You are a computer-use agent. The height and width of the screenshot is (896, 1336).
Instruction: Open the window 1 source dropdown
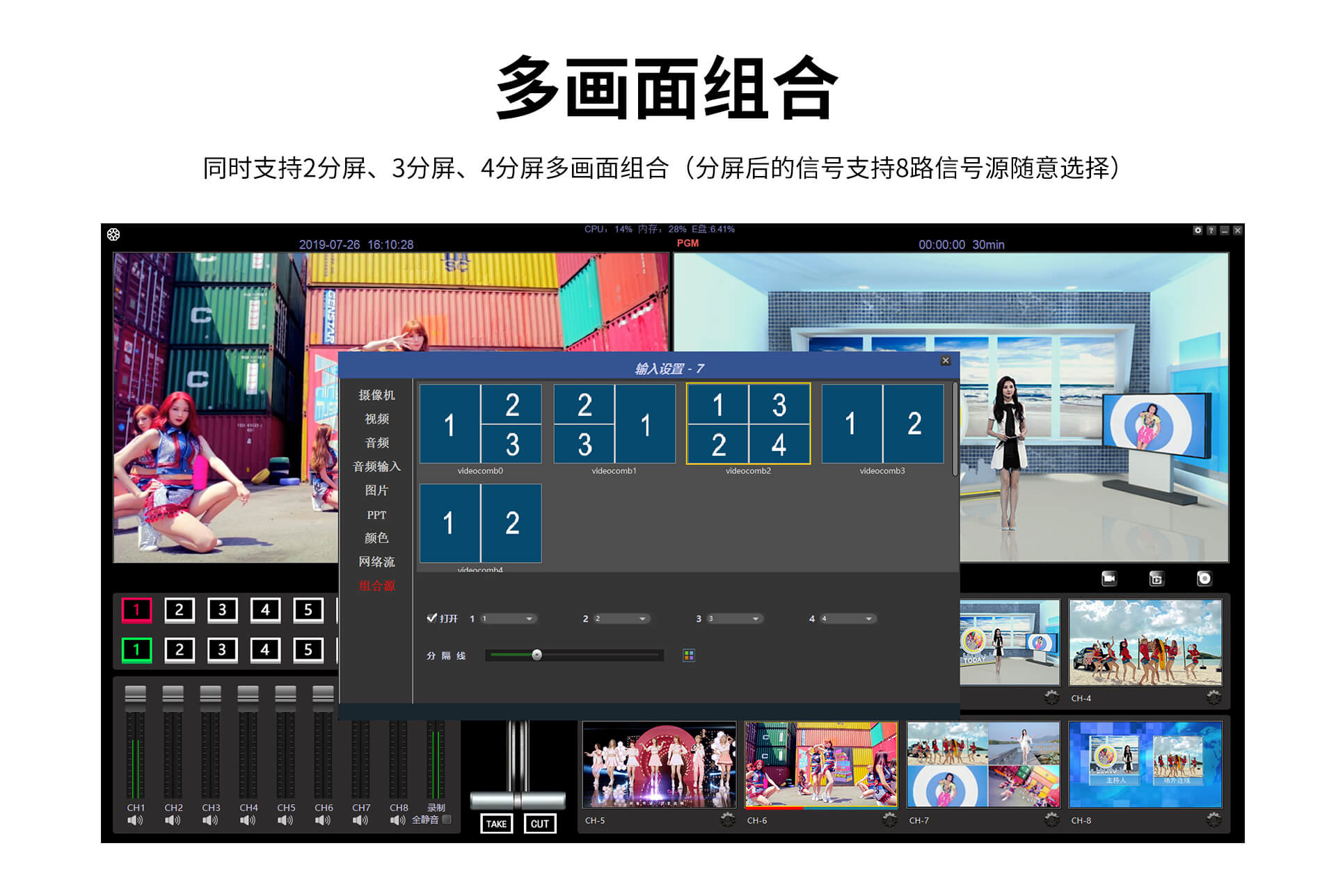coord(508,618)
